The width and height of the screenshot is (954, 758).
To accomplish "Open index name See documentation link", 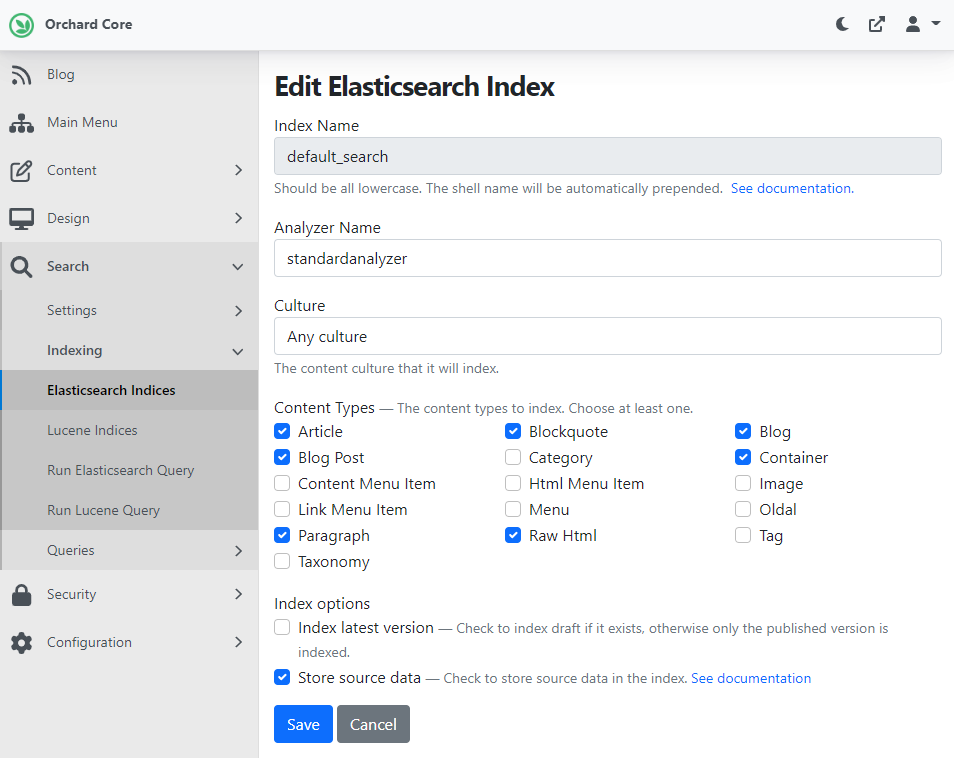I will [792, 189].
